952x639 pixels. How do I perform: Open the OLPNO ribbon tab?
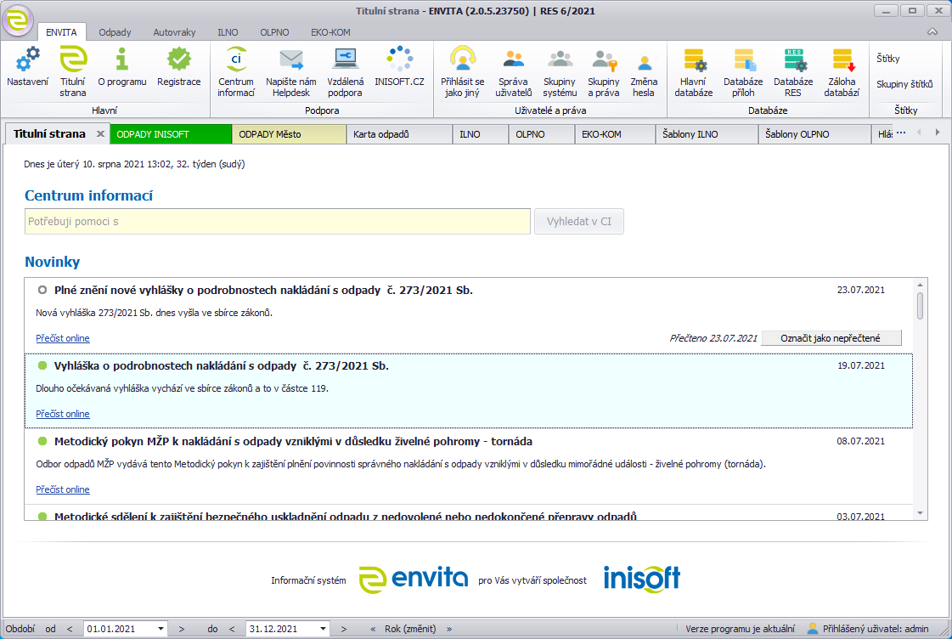point(274,32)
